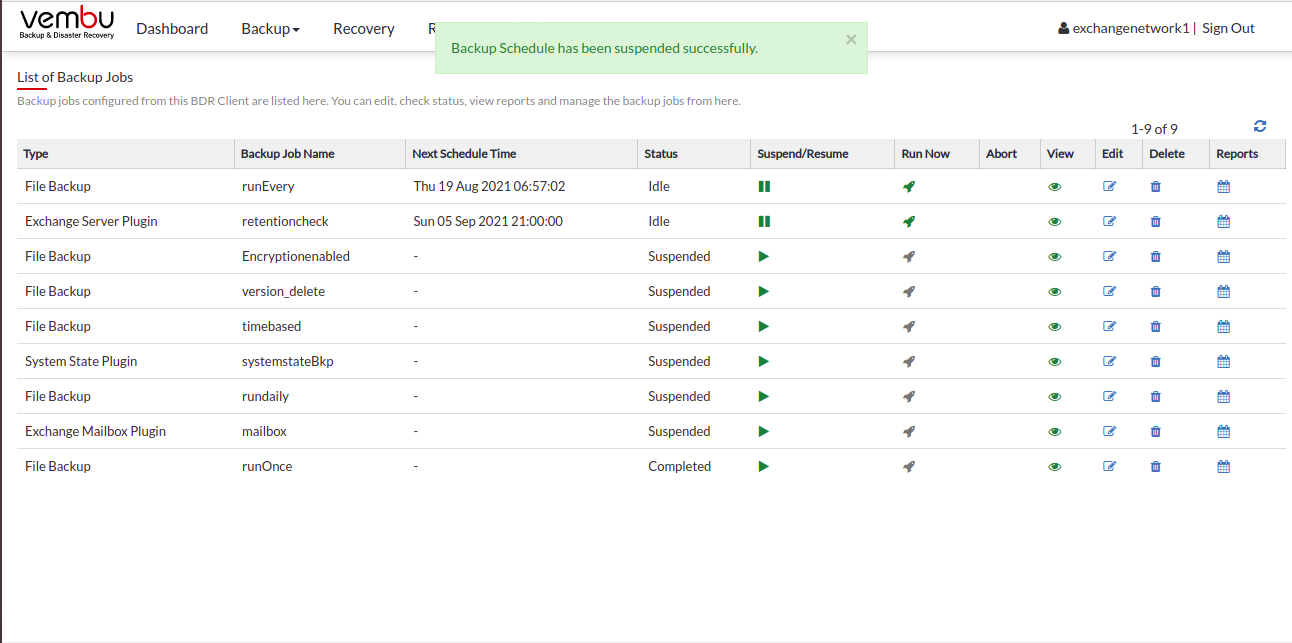
Task: Open reports for runOnce job
Action: tap(1223, 466)
